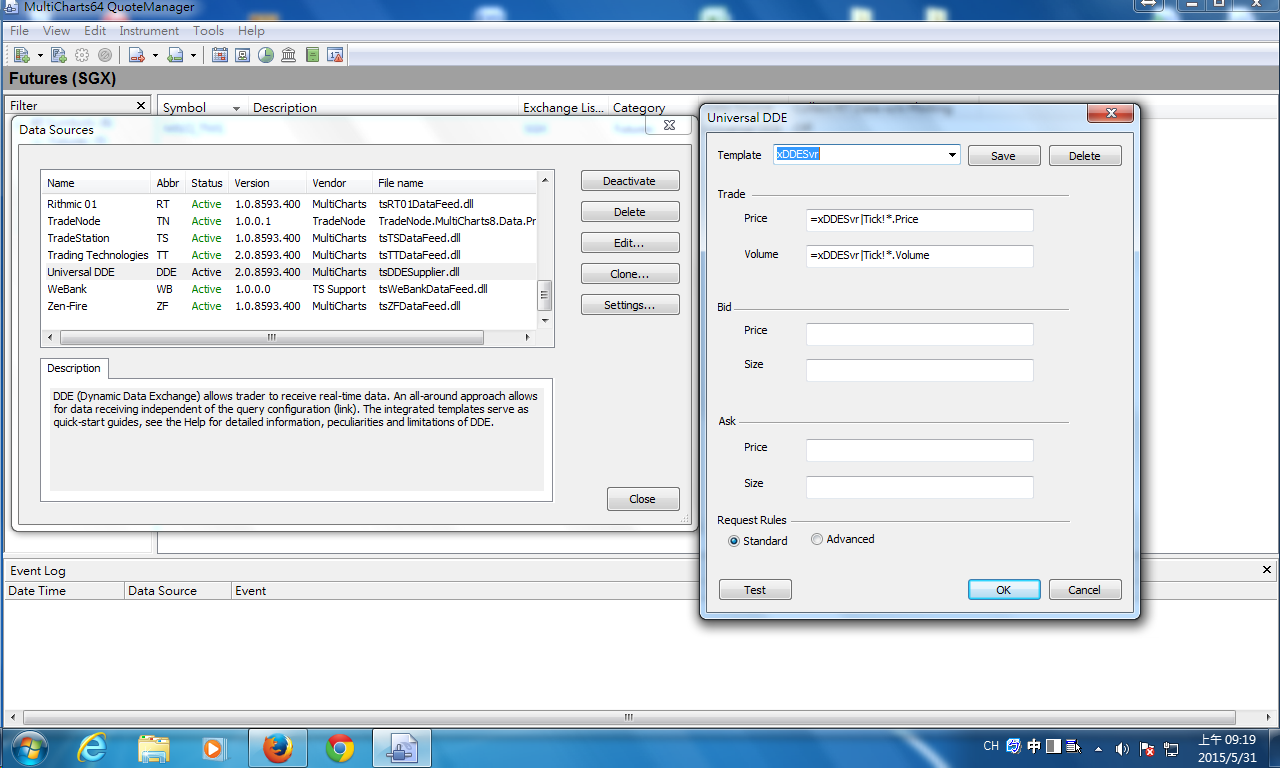Select the Zen-Fire data source row

tap(289, 306)
